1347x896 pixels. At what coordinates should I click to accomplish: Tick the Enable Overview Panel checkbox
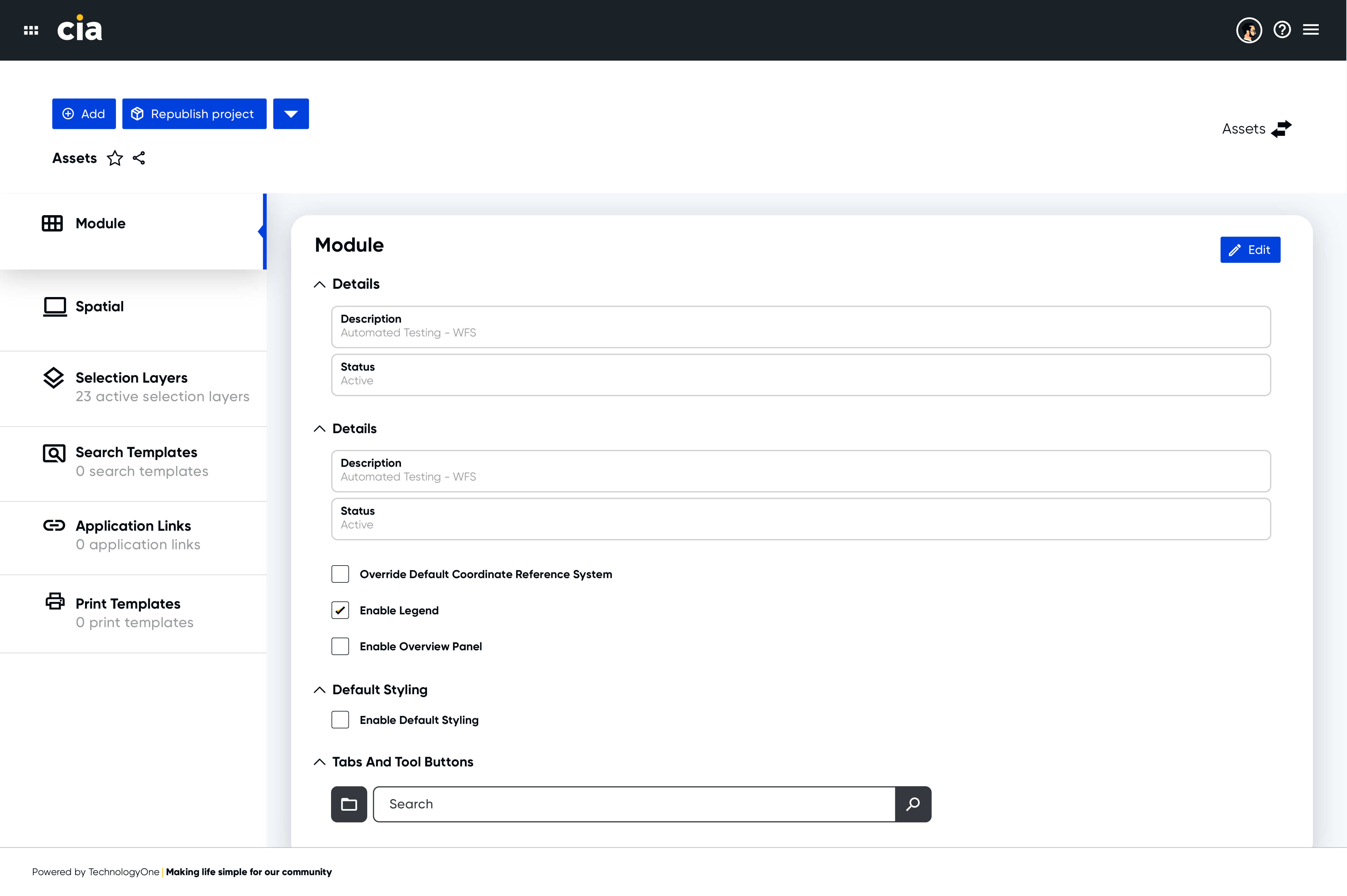click(x=340, y=646)
